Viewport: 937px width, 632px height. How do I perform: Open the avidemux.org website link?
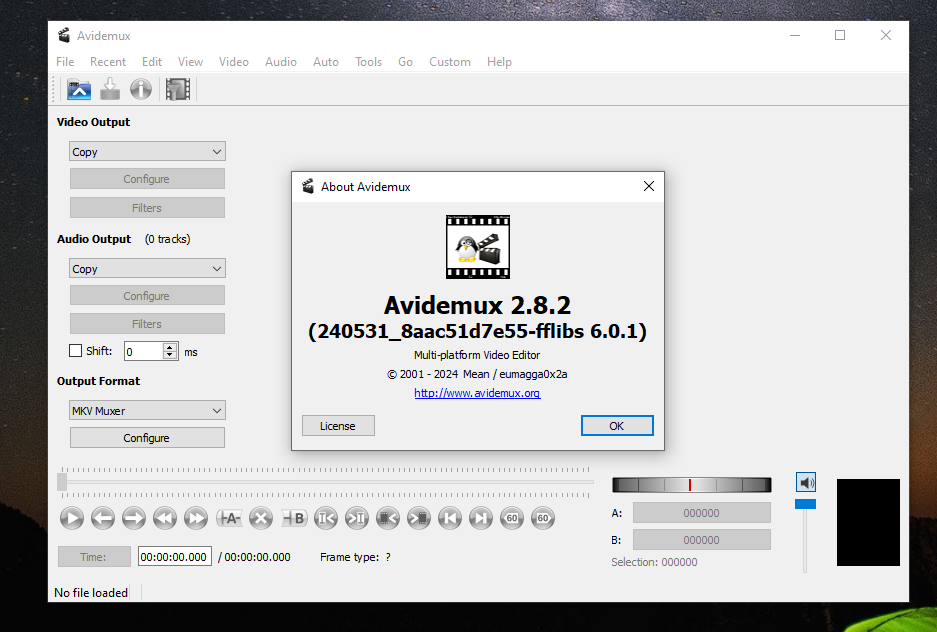[x=477, y=393]
